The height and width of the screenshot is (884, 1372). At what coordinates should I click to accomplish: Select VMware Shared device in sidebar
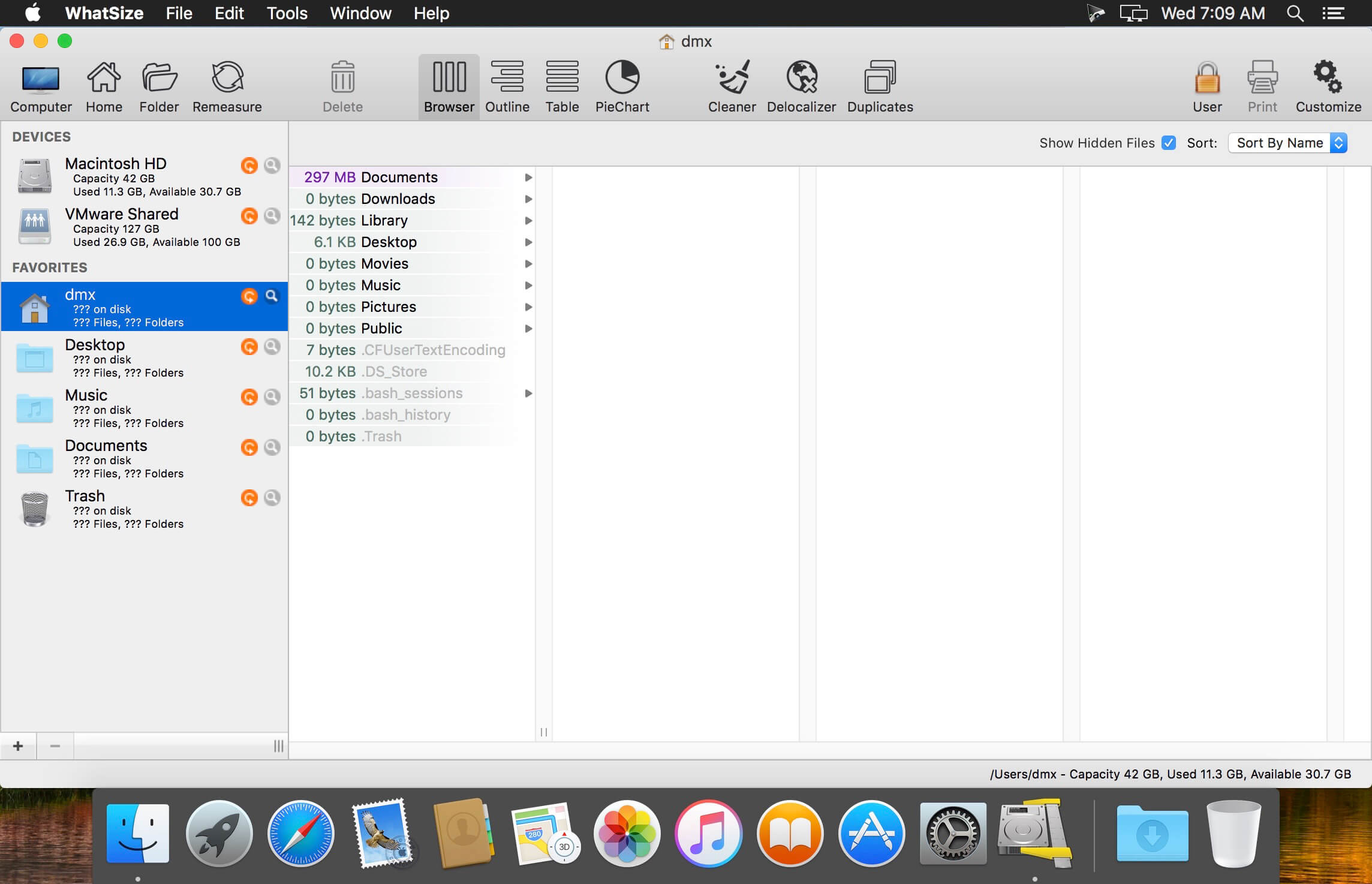tap(145, 227)
